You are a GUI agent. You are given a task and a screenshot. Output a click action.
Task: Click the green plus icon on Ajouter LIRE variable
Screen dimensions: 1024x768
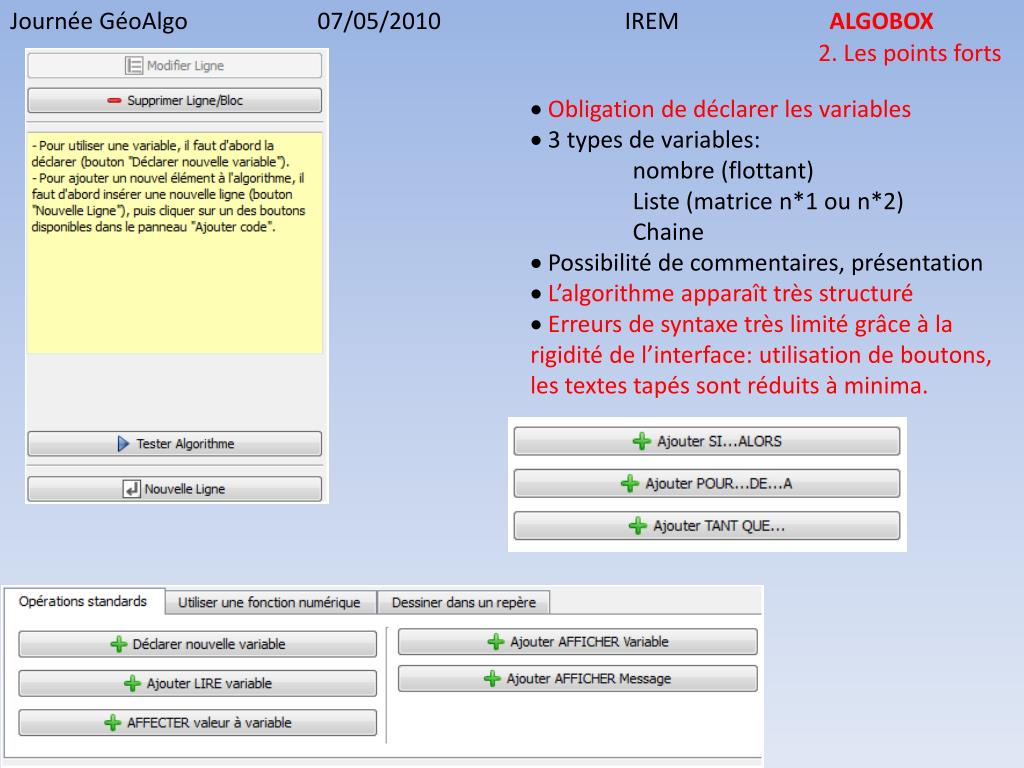pyautogui.click(x=133, y=684)
